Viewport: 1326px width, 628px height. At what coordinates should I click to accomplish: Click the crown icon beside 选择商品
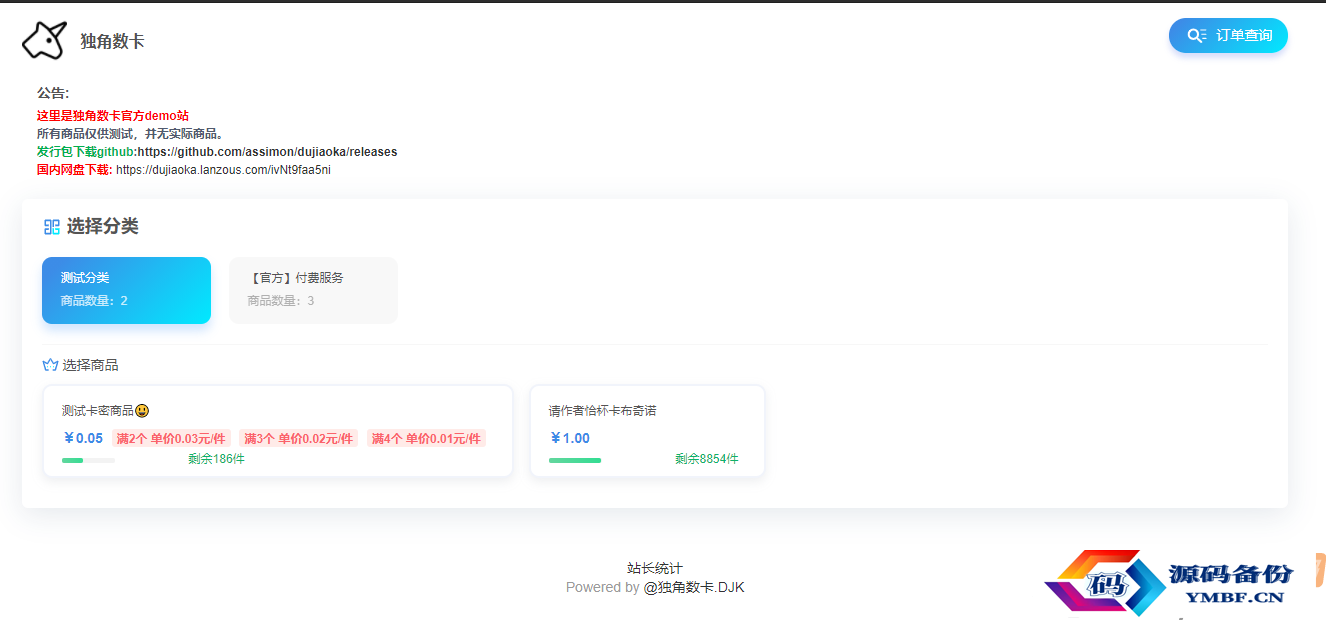coord(50,365)
